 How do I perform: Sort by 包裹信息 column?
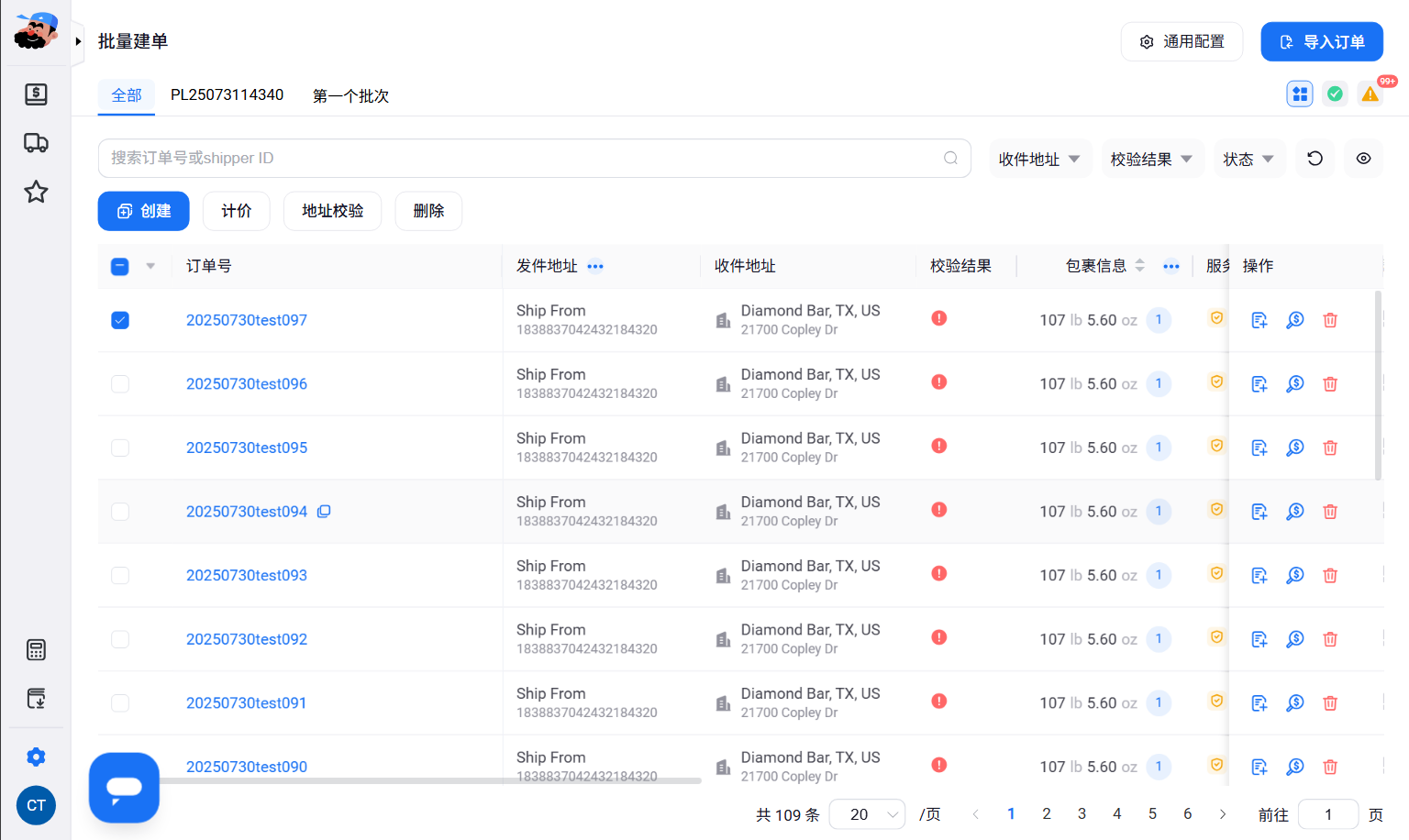(x=1140, y=266)
